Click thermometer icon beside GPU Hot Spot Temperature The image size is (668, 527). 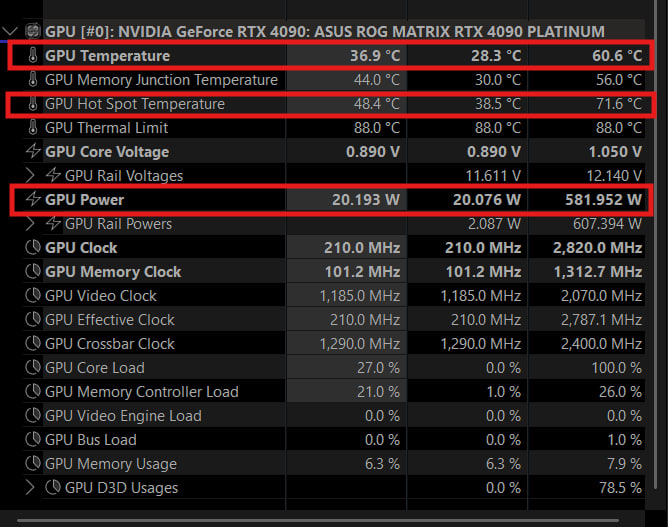click(x=33, y=104)
